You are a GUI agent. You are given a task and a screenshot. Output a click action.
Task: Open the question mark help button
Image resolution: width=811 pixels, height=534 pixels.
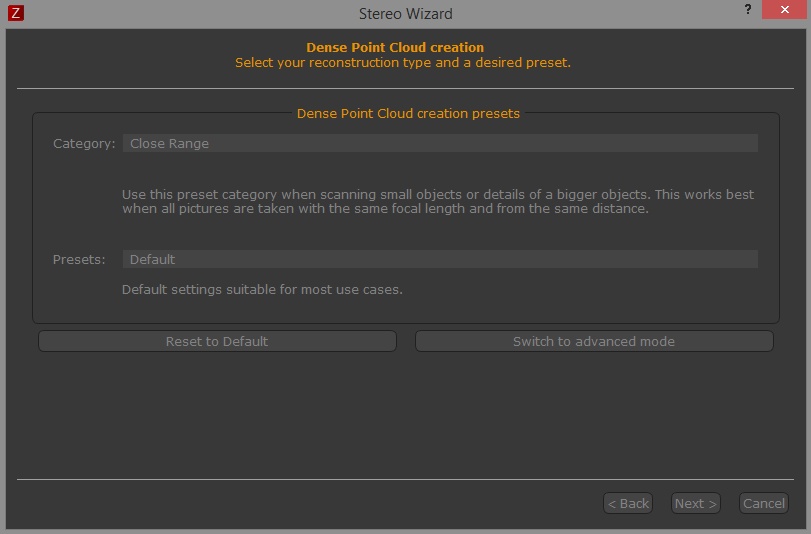tap(747, 9)
